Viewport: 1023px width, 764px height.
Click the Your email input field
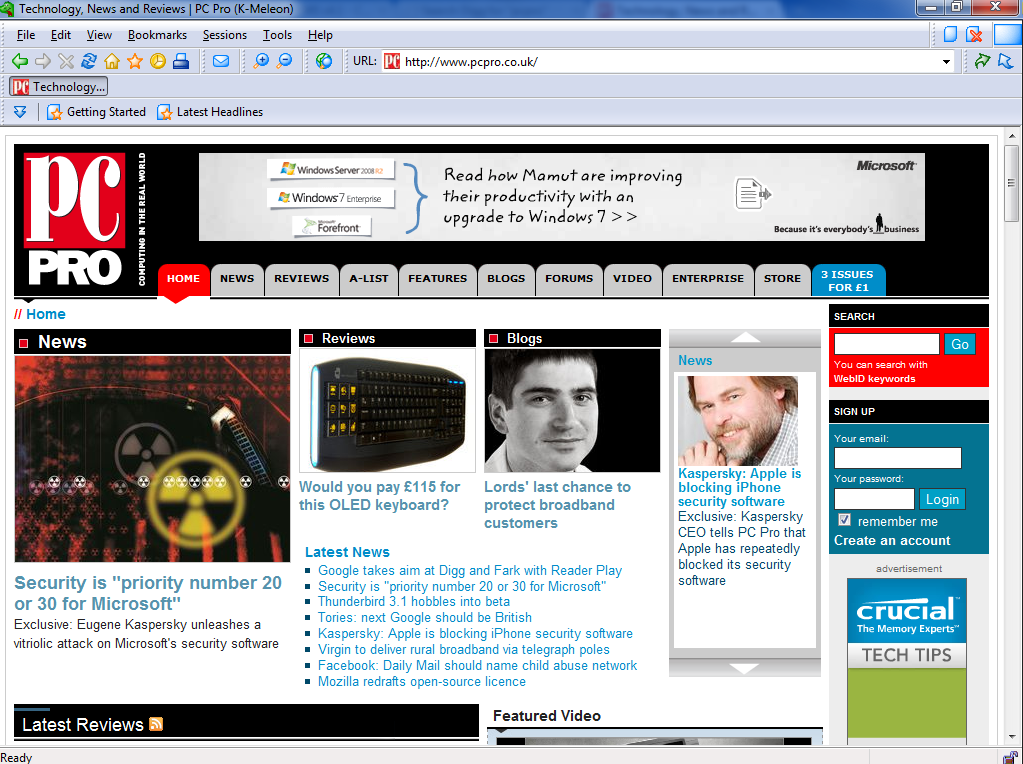click(x=898, y=457)
